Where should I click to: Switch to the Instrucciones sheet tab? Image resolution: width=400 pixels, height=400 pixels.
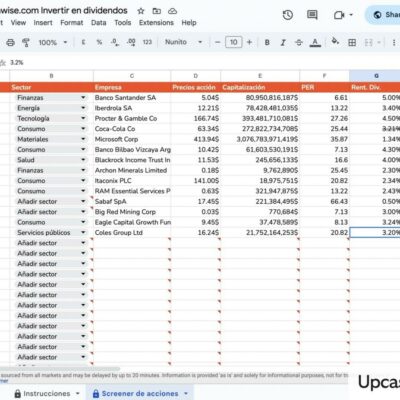[47, 393]
